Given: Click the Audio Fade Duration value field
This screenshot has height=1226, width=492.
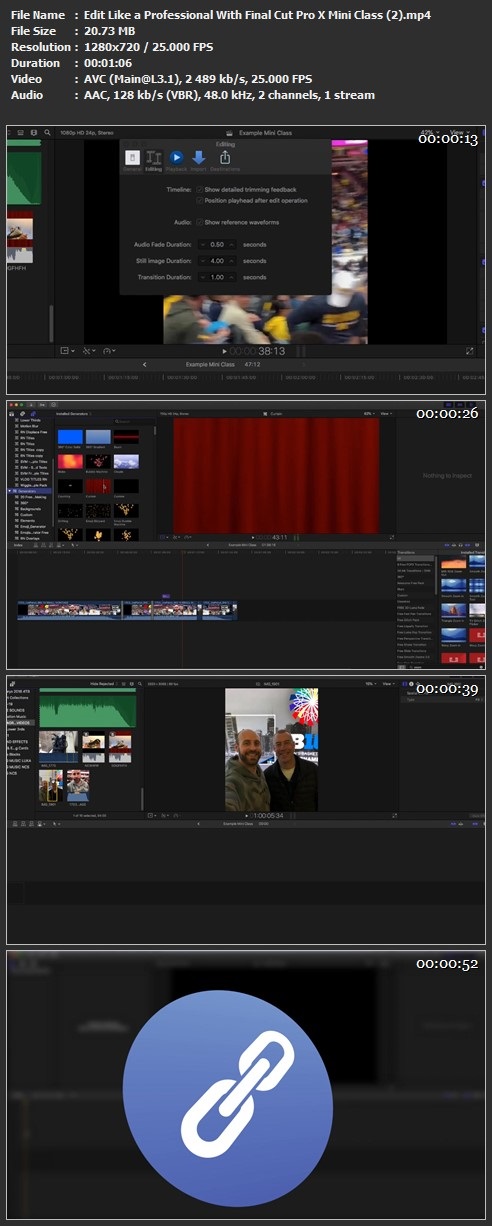Looking at the screenshot, I should (215, 244).
